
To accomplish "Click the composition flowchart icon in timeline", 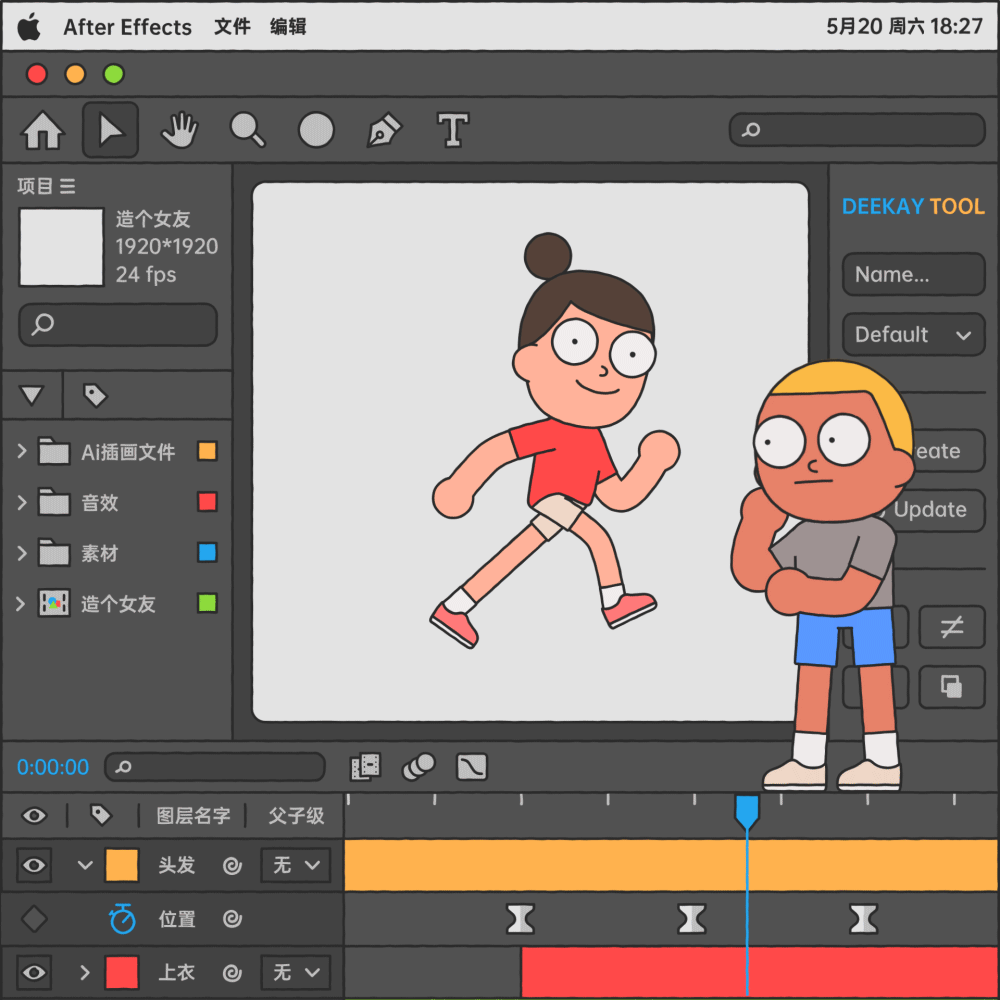I will pyautogui.click(x=365, y=767).
